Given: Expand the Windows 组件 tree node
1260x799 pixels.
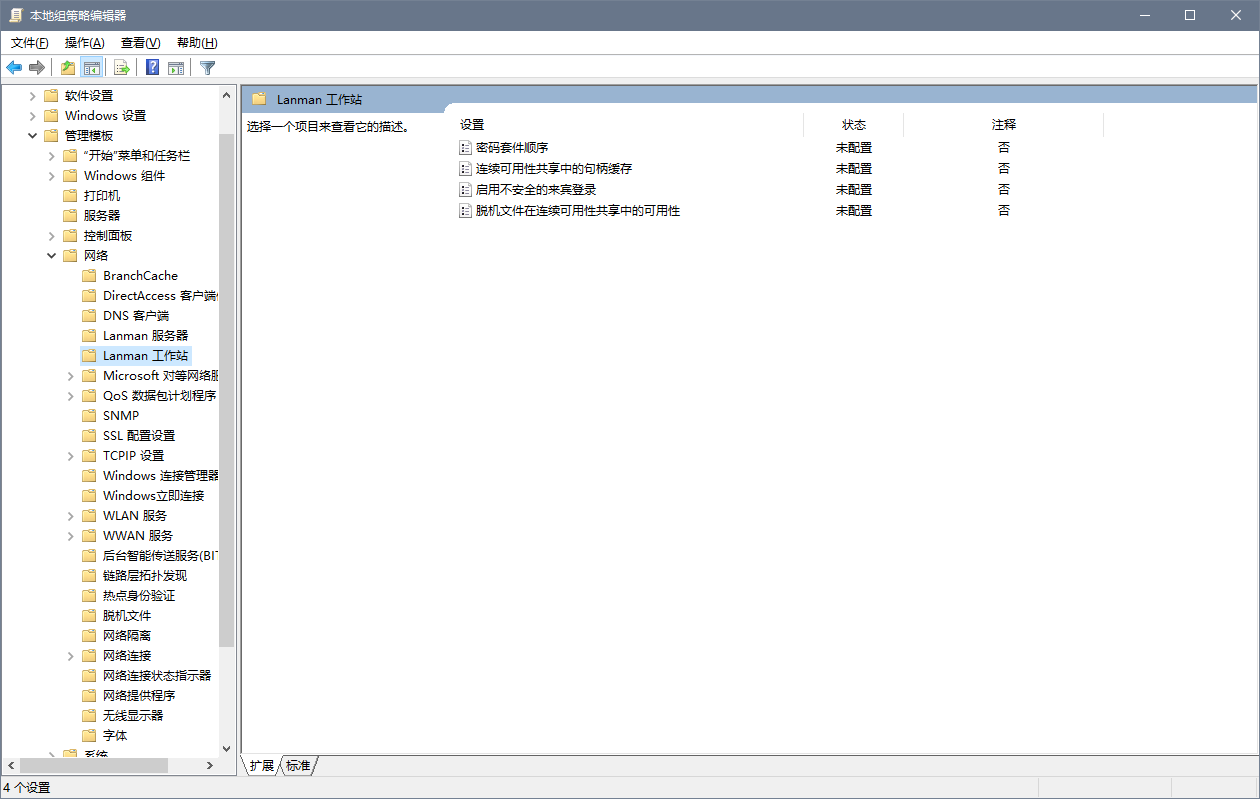Looking at the screenshot, I should coord(52,176).
